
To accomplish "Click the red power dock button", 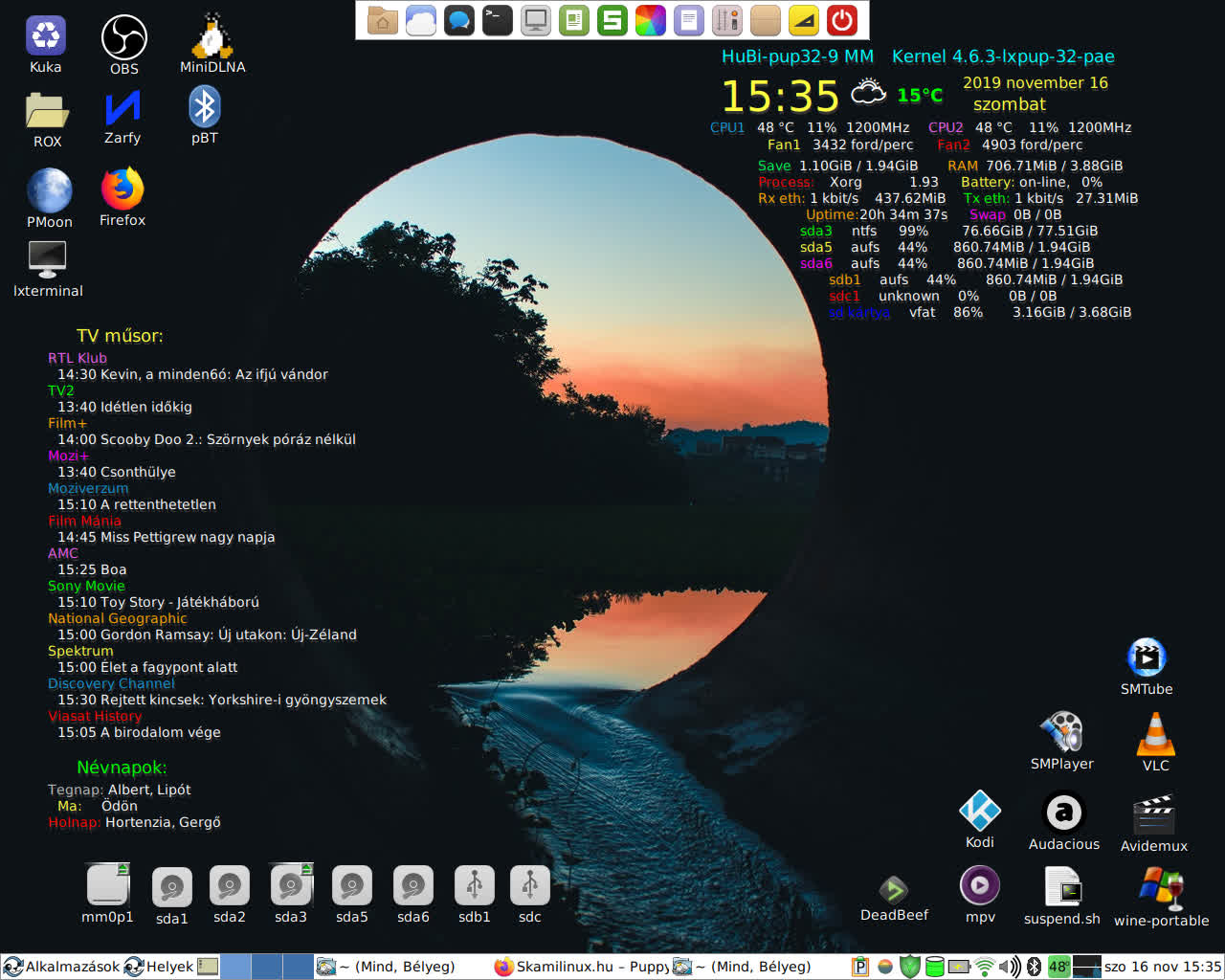I will (x=842, y=20).
